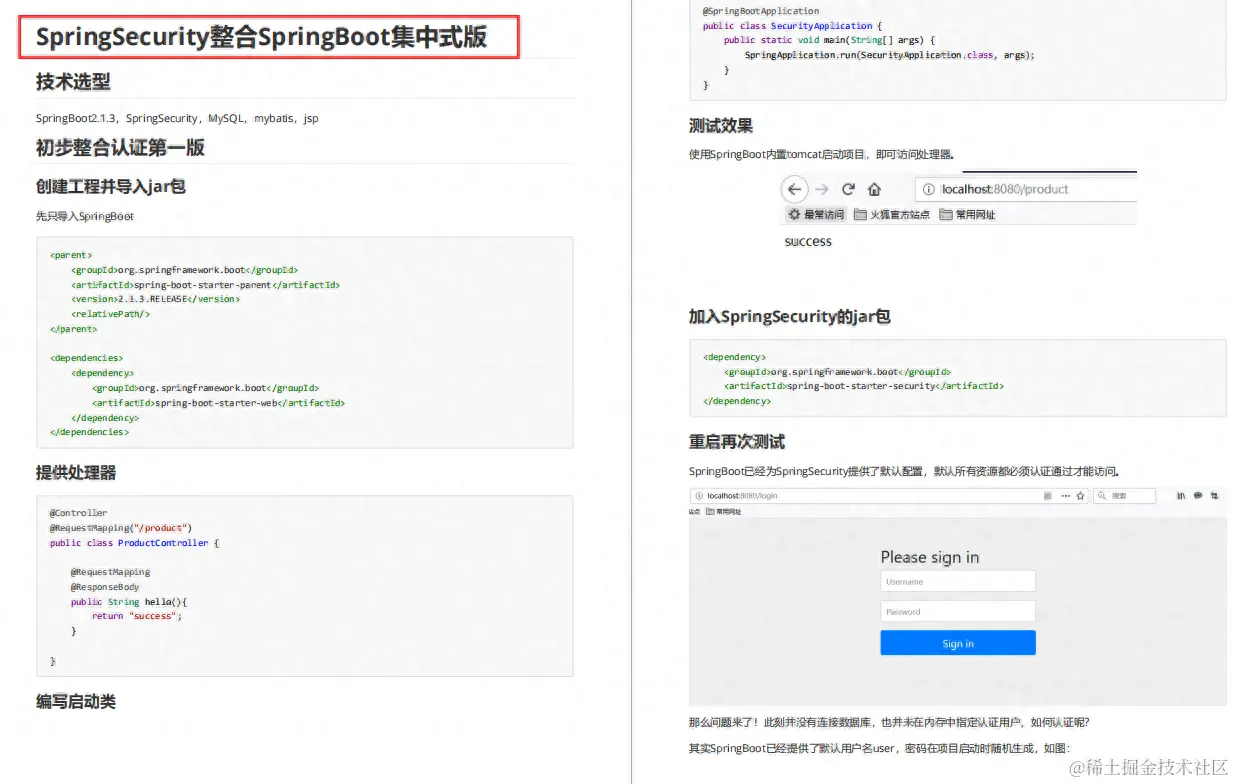Viewport: 1235px width, 784px height.
Task: Click the 最常访问 gear bookmark
Action: click(x=816, y=214)
